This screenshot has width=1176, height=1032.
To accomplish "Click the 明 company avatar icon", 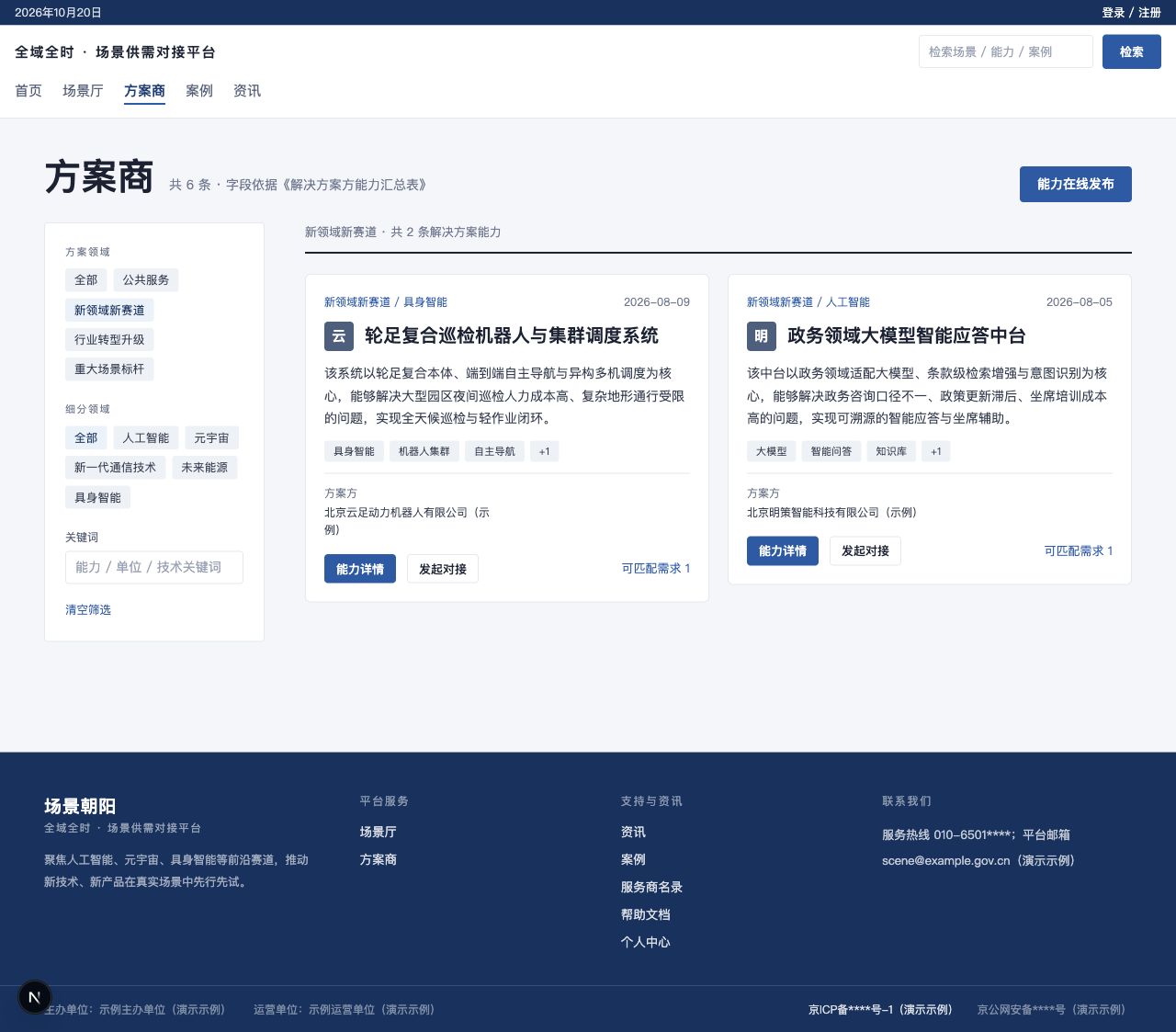I will [762, 335].
